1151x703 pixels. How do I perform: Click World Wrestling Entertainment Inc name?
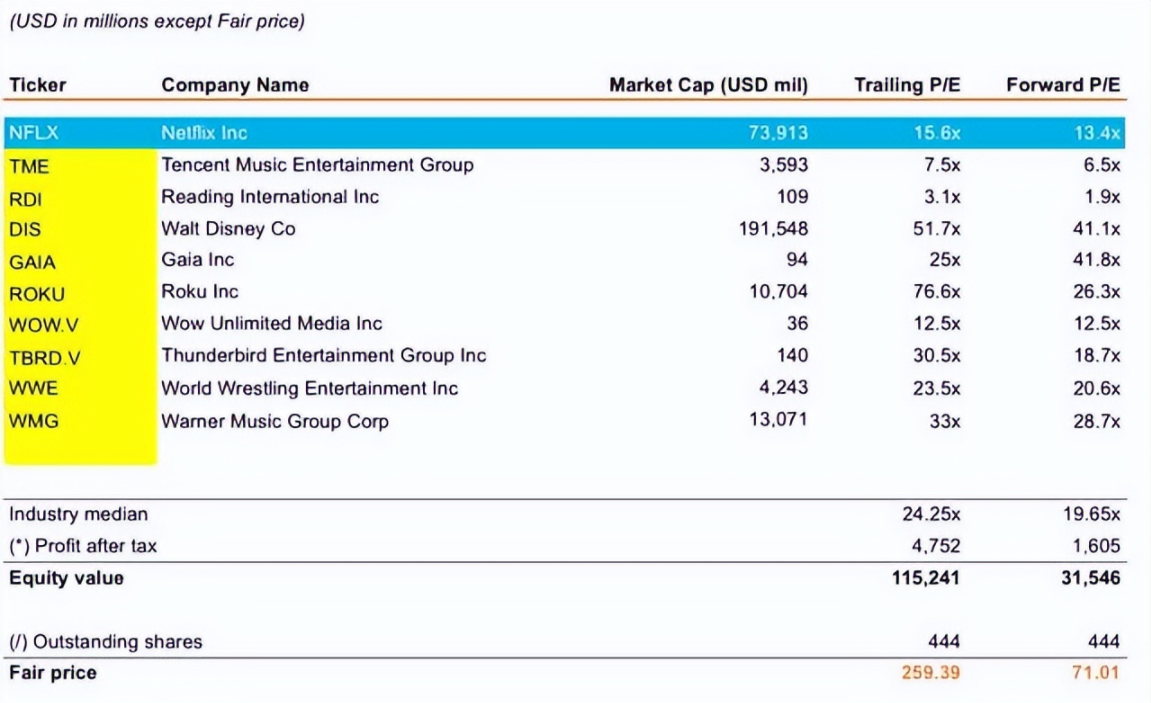(x=309, y=388)
